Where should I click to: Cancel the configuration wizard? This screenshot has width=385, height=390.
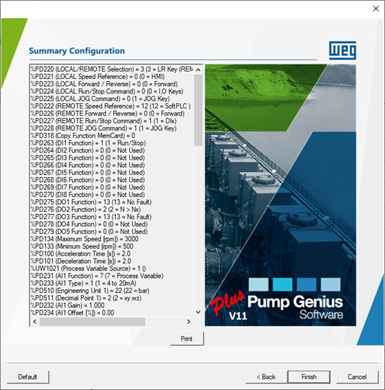pos(357,377)
